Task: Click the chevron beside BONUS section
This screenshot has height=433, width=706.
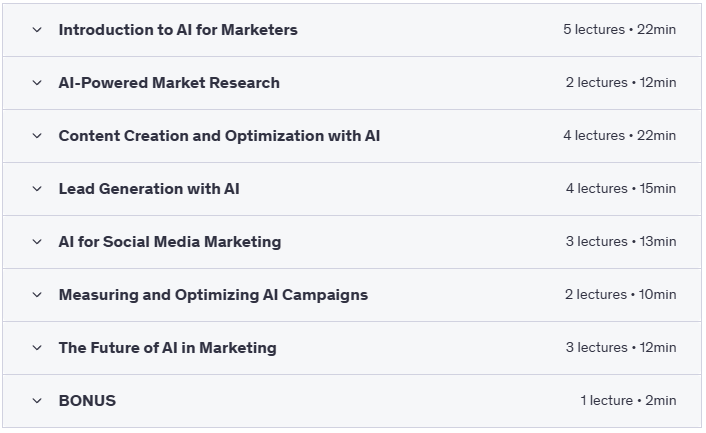Action: [37, 401]
